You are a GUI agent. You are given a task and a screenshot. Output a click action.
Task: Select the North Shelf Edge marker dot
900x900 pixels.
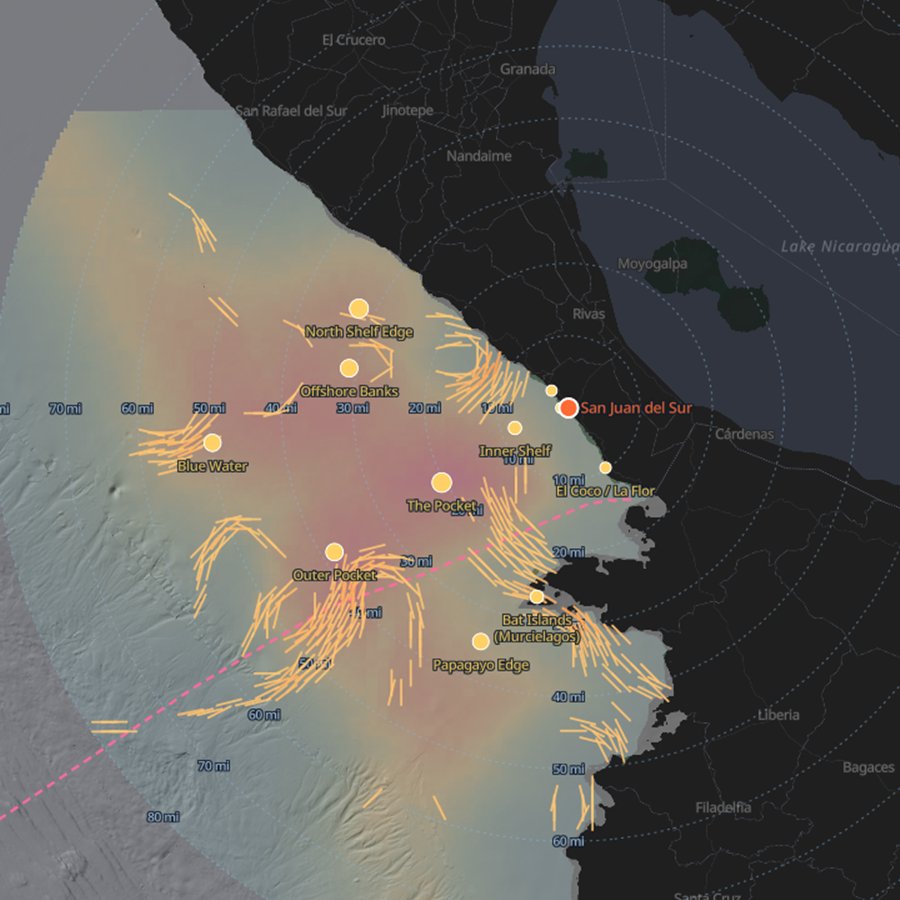tap(359, 309)
